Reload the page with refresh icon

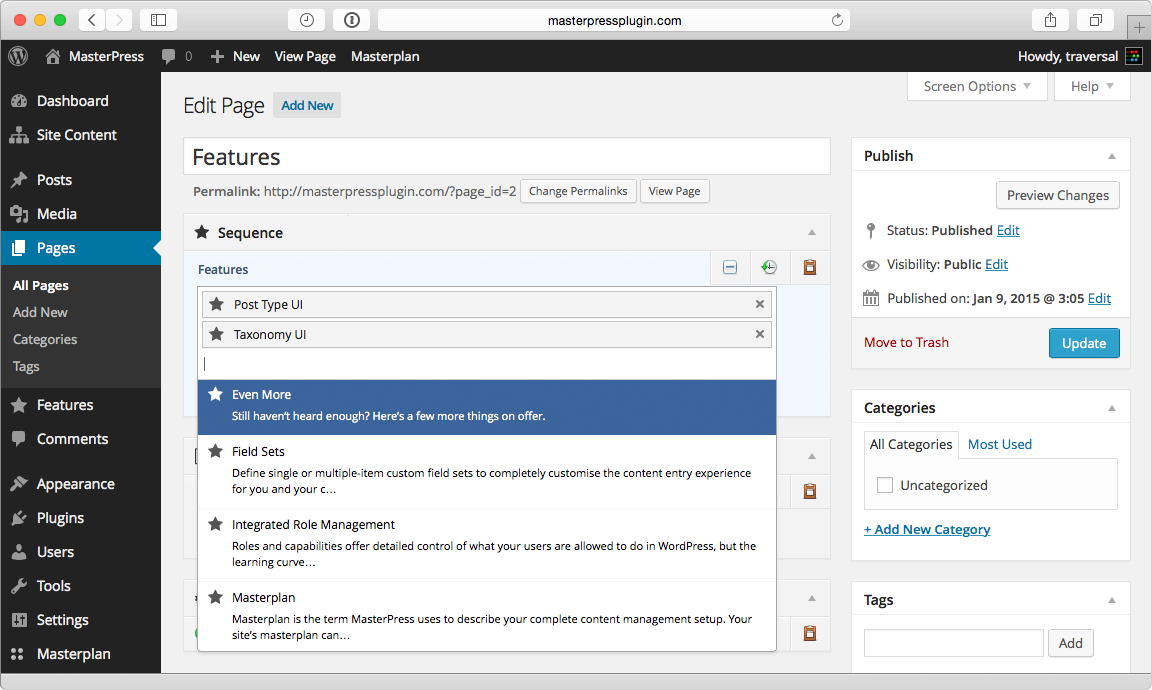pyautogui.click(x=837, y=20)
